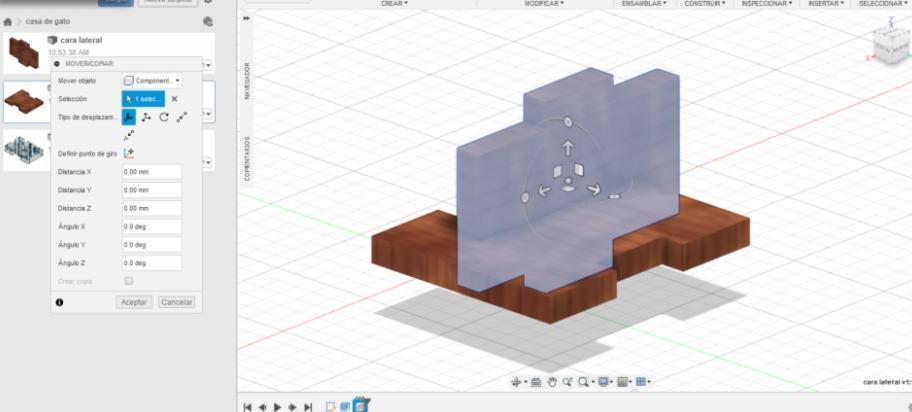Jump to timeline end
The width and height of the screenshot is (912, 412).
point(308,407)
